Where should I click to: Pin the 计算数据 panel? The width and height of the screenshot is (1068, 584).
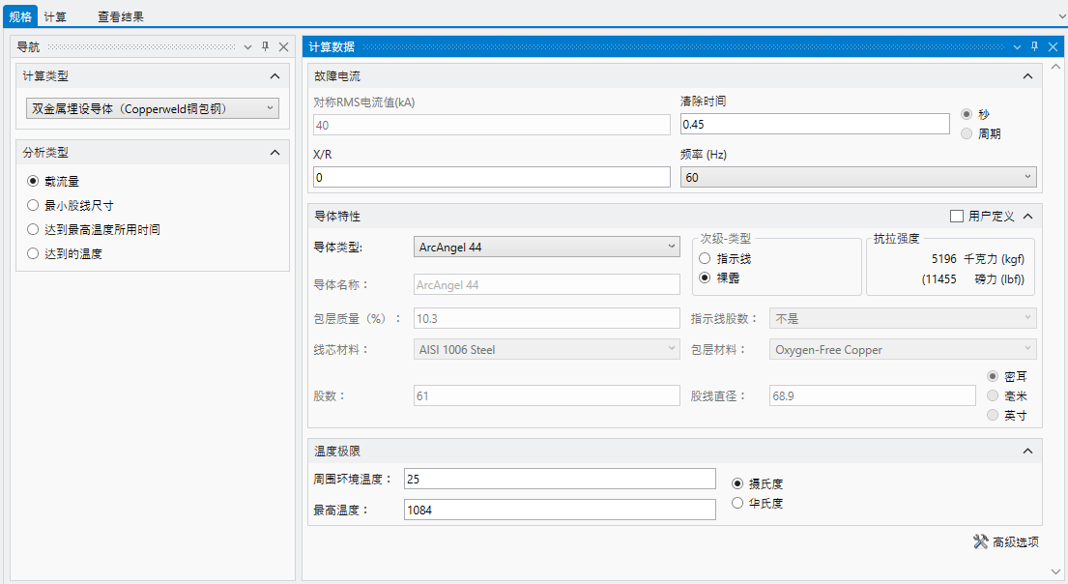1035,47
